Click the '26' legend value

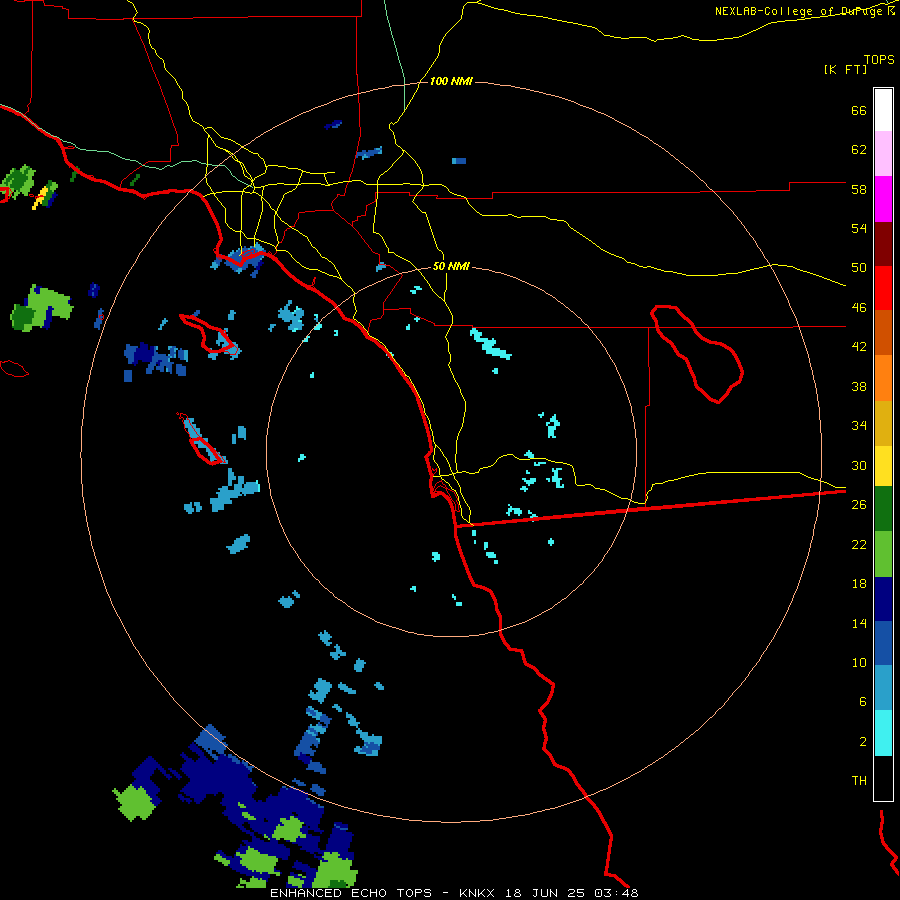click(859, 505)
